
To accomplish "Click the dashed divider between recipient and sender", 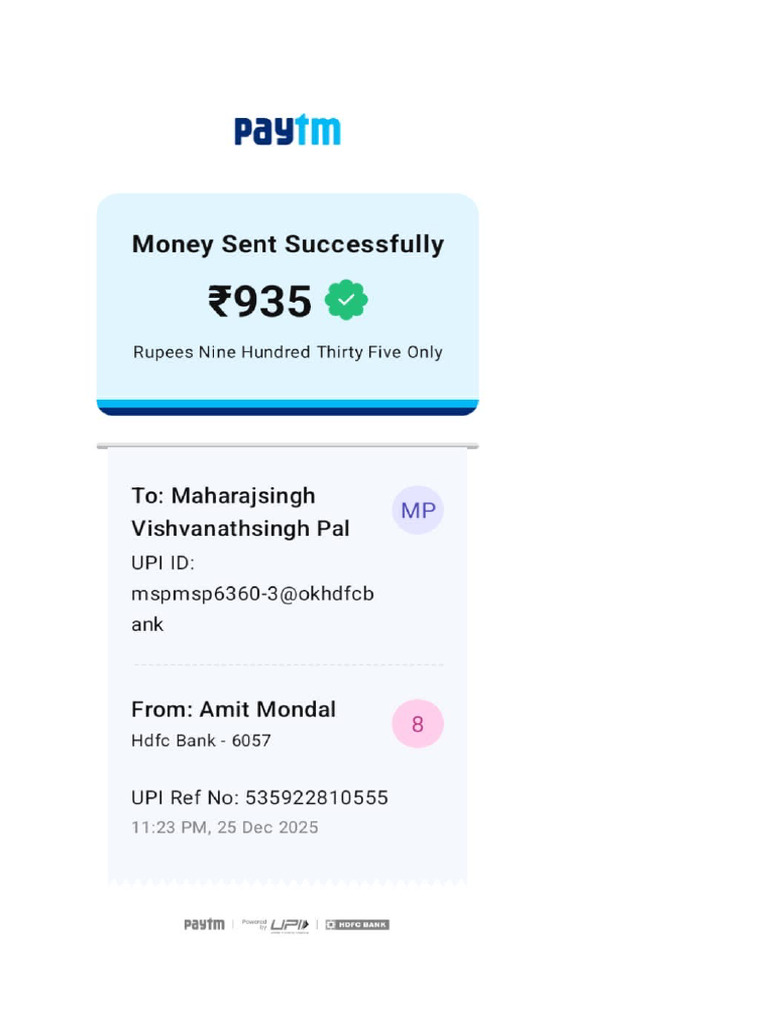I will pyautogui.click(x=287, y=664).
